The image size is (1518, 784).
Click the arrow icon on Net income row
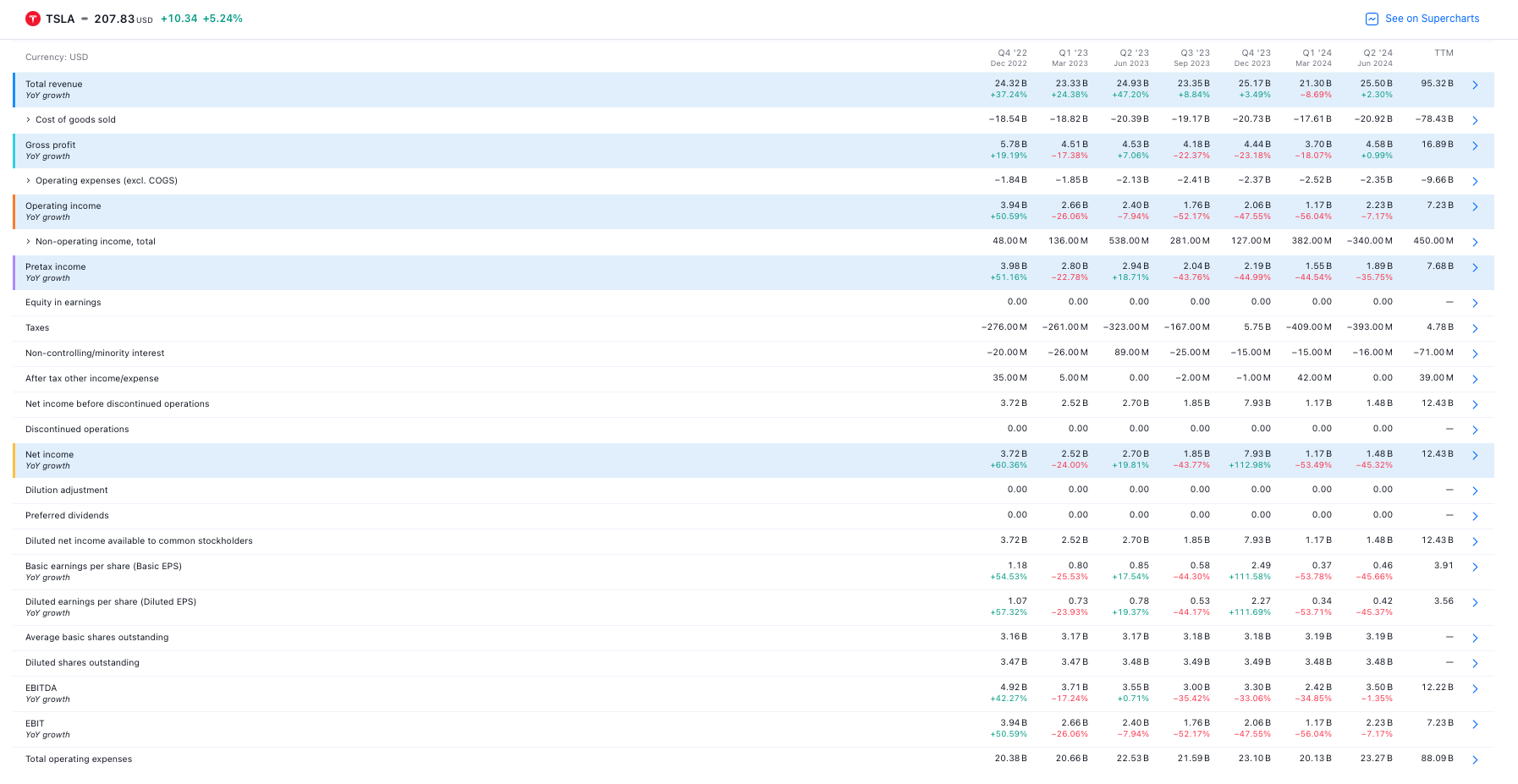[1475, 456]
